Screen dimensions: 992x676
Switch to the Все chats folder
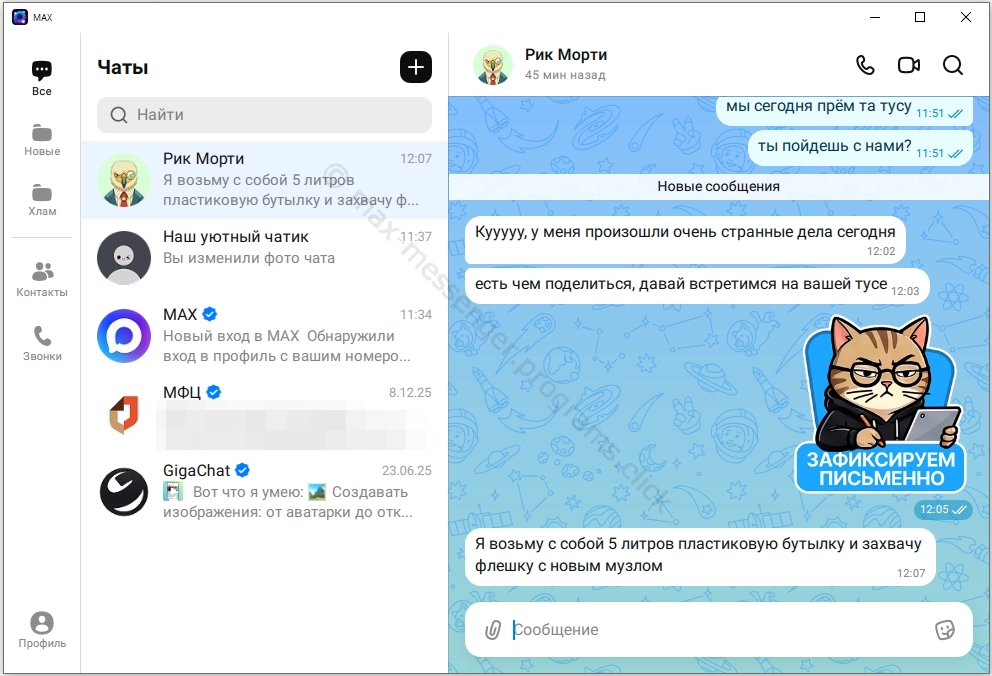point(42,78)
